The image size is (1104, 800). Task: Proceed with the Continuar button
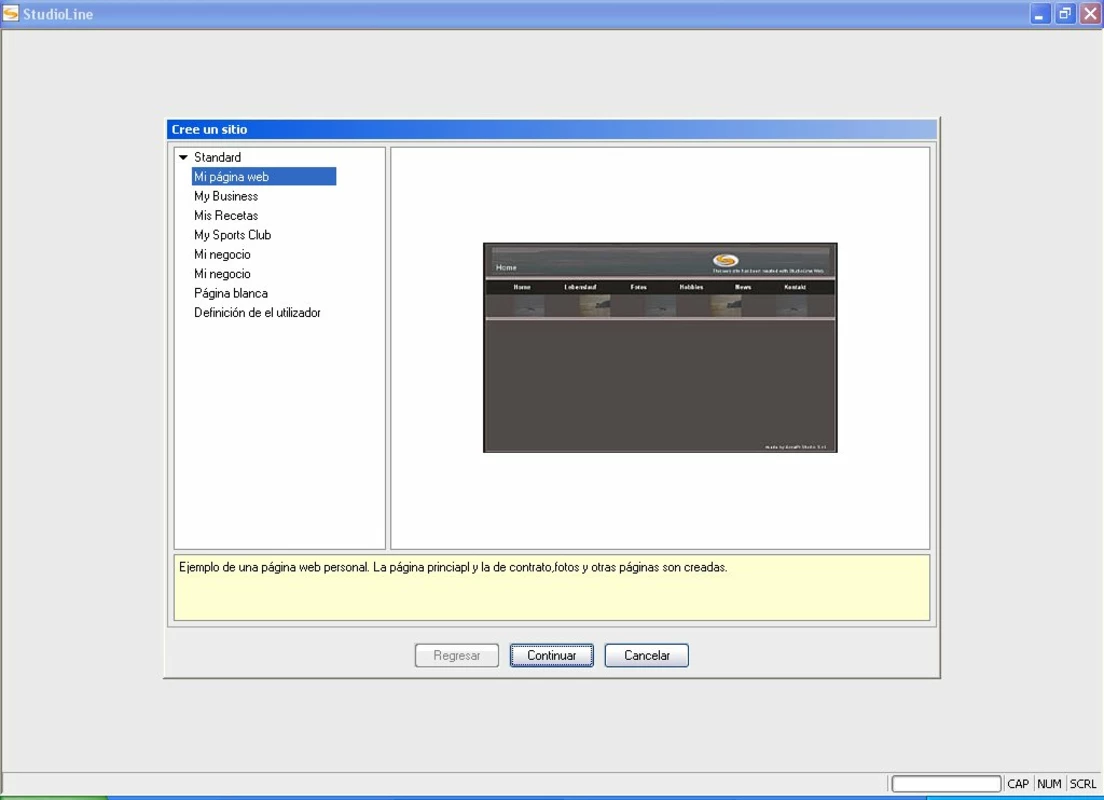point(551,656)
